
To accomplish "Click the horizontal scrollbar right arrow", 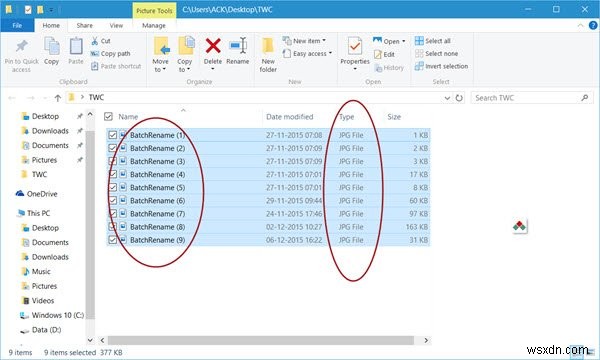I will point(426,340).
